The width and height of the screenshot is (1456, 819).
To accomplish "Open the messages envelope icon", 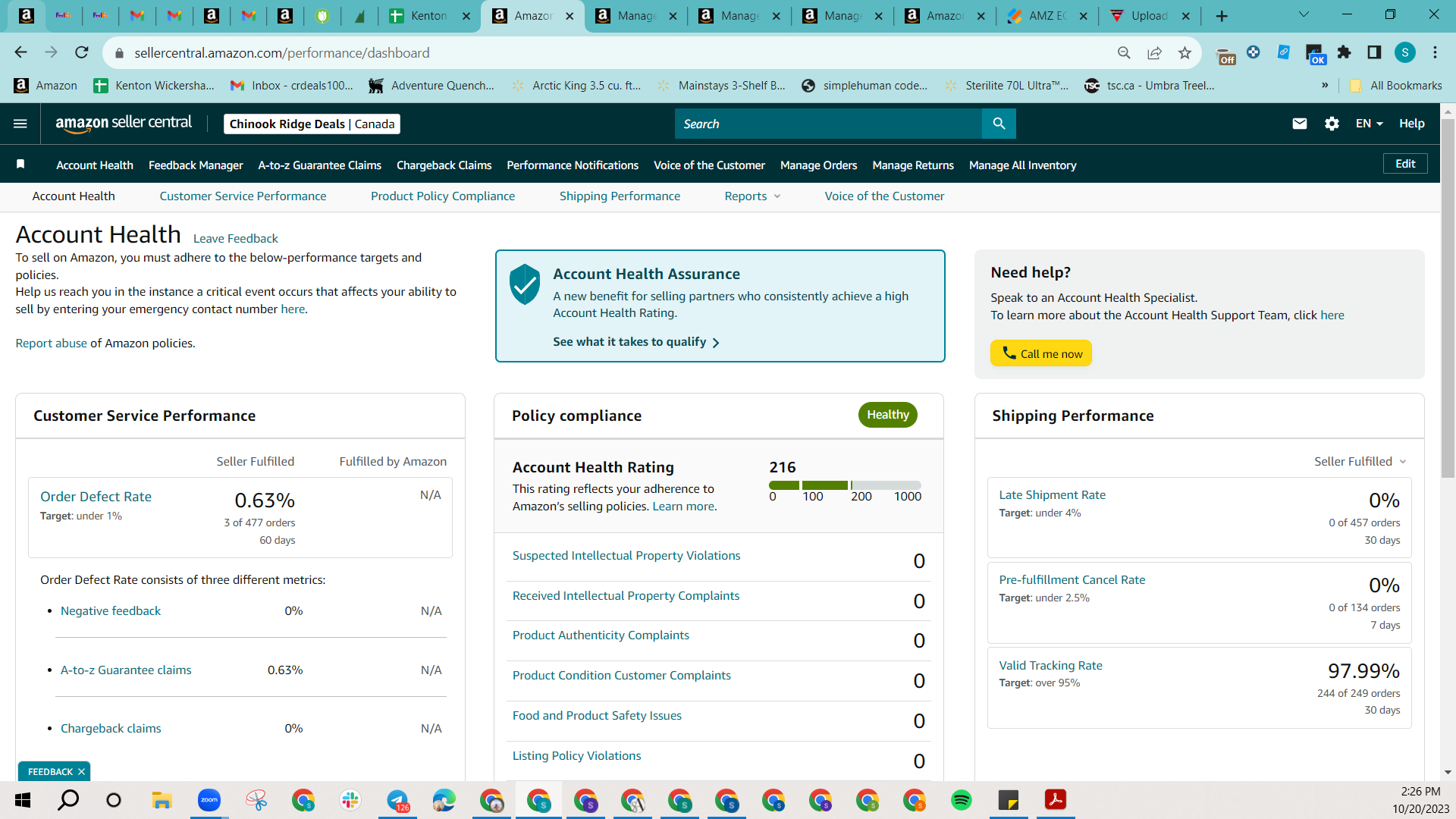I will click(1300, 124).
